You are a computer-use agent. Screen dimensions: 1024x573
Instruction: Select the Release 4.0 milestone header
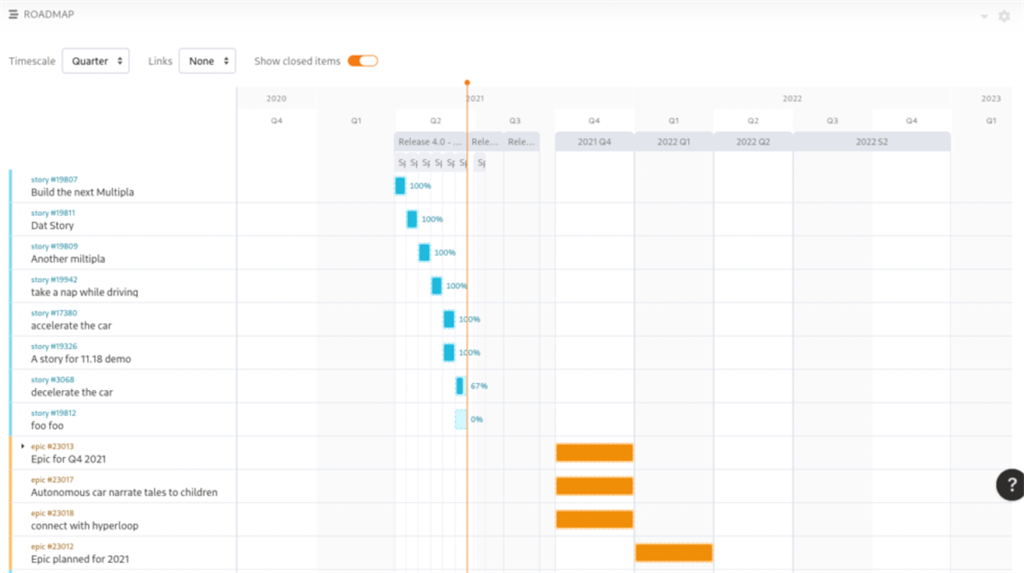tap(430, 142)
